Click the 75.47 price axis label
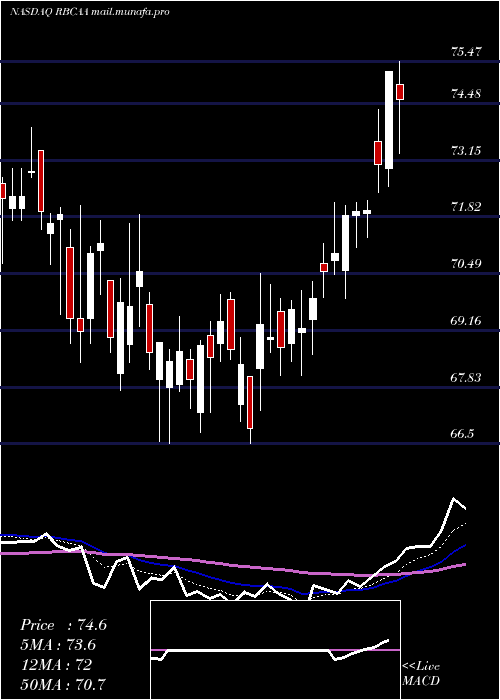 pos(466,52)
